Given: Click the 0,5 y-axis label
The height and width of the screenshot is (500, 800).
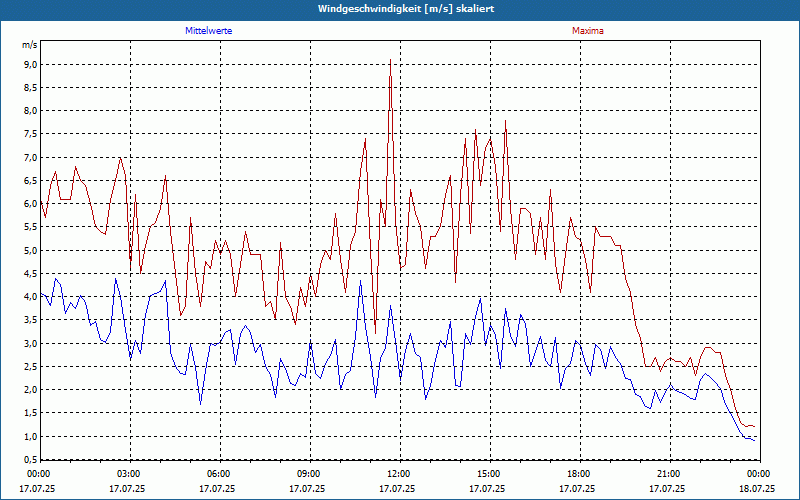Looking at the screenshot, I should [x=31, y=460].
